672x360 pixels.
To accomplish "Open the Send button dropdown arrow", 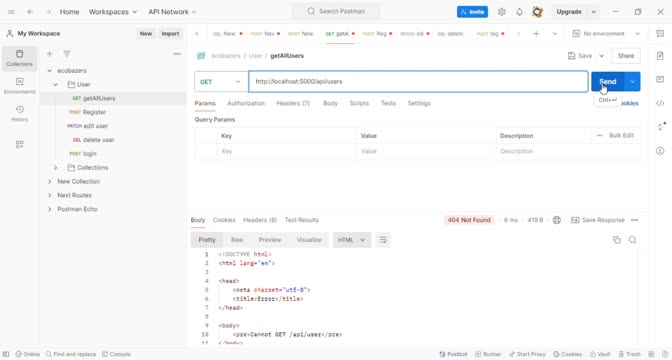I will [633, 81].
